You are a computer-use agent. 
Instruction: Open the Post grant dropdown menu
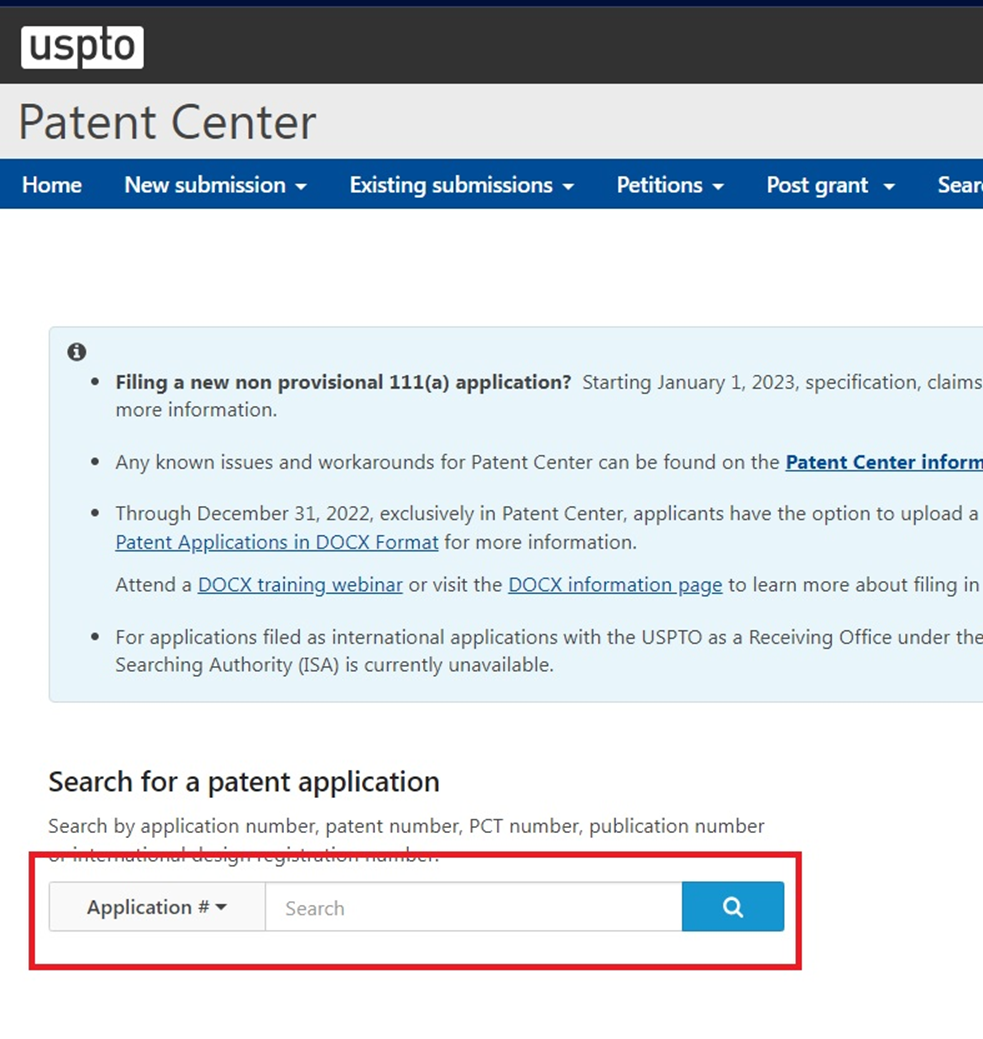pyautogui.click(x=831, y=185)
